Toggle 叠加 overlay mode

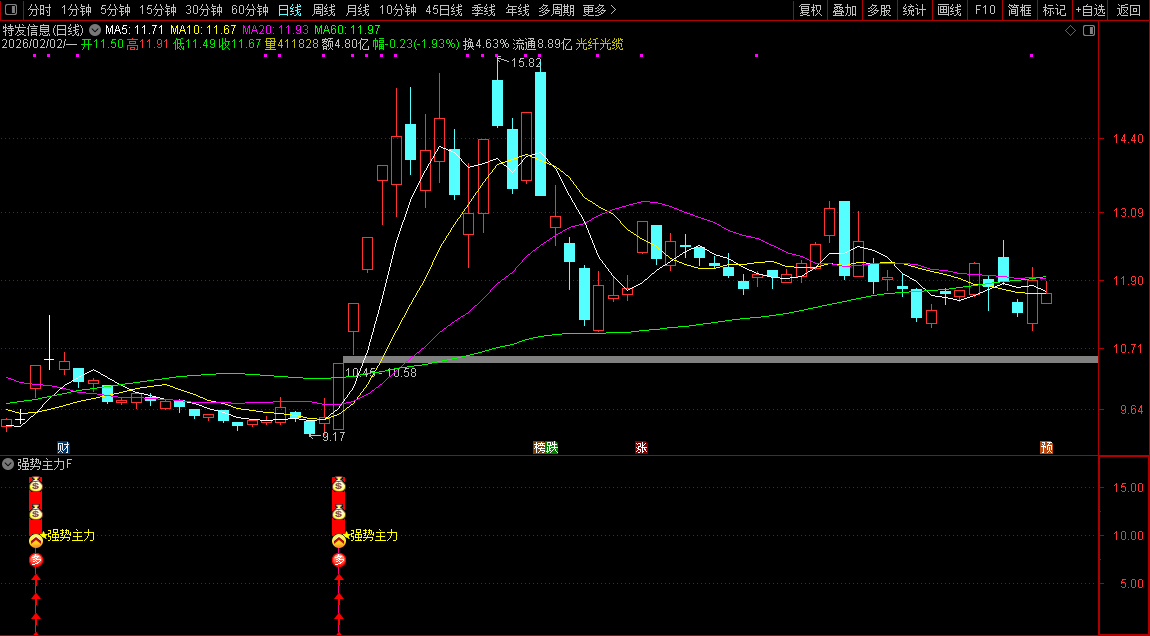(844, 10)
